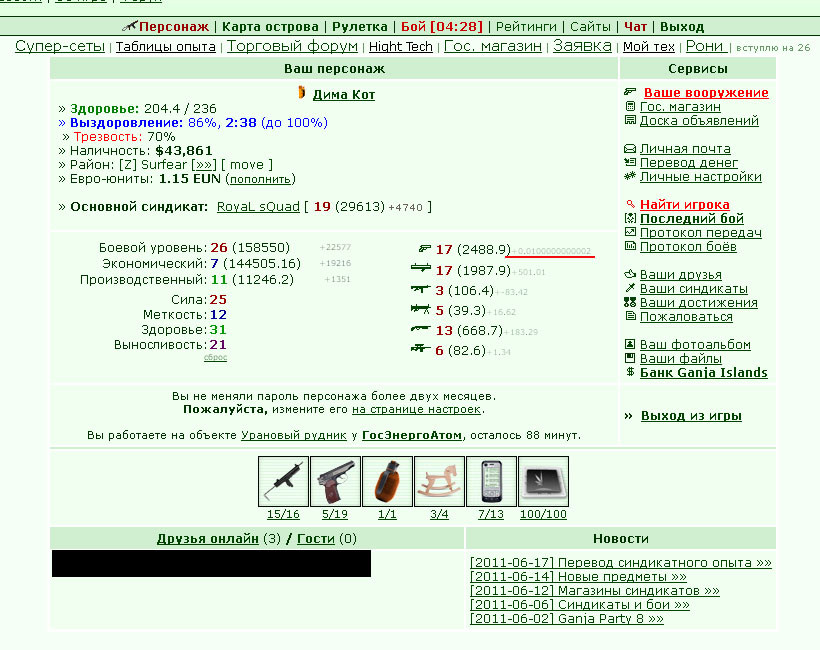Viewport: 820px width, 650px height.
Task: Click the сброс link under stats
Action: click(x=215, y=357)
